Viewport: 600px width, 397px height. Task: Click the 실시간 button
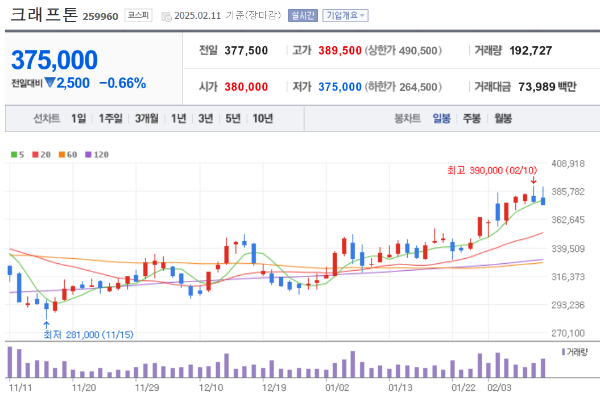click(303, 15)
